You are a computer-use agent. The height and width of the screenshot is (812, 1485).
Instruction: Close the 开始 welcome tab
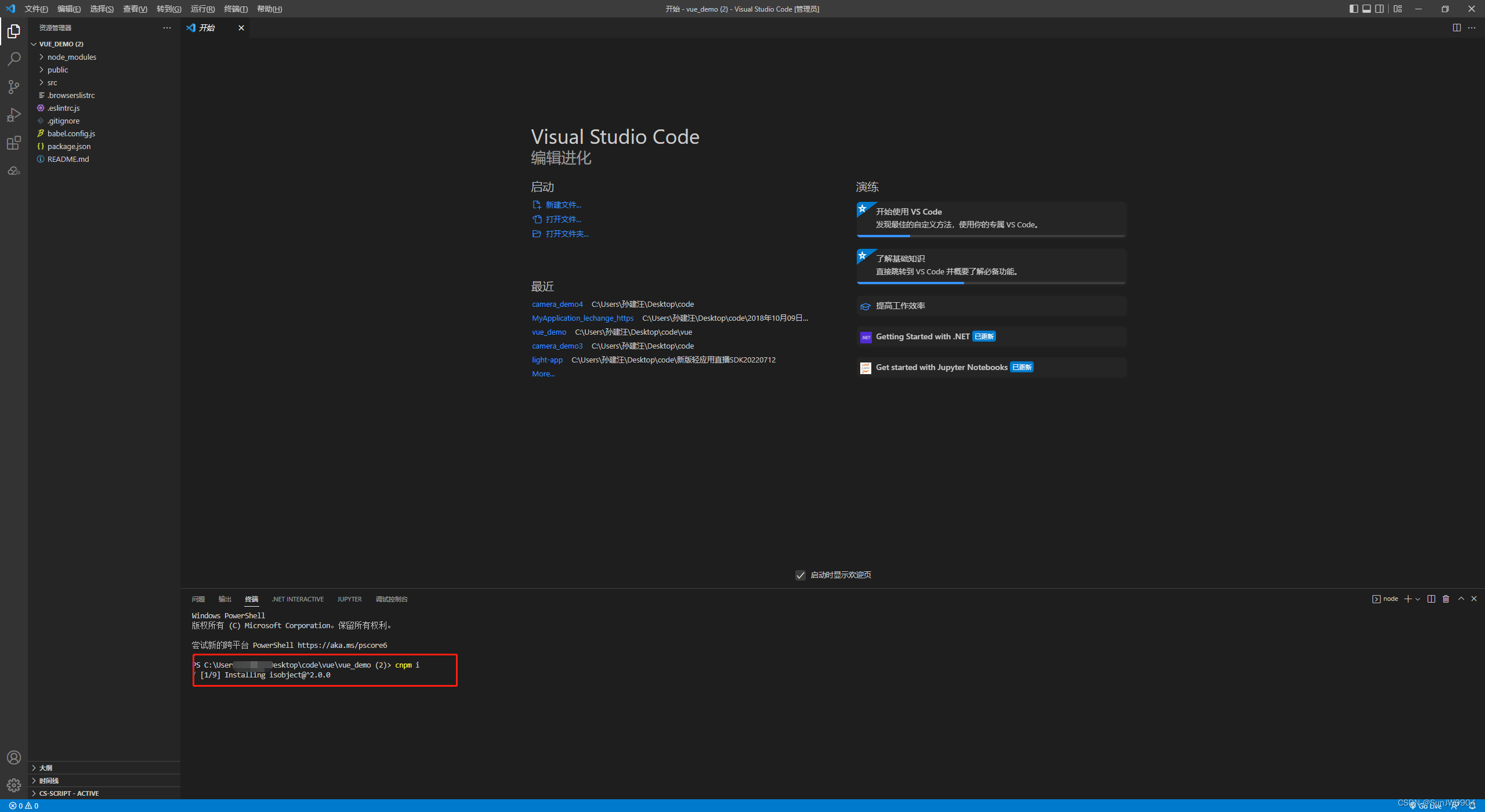pyautogui.click(x=241, y=28)
